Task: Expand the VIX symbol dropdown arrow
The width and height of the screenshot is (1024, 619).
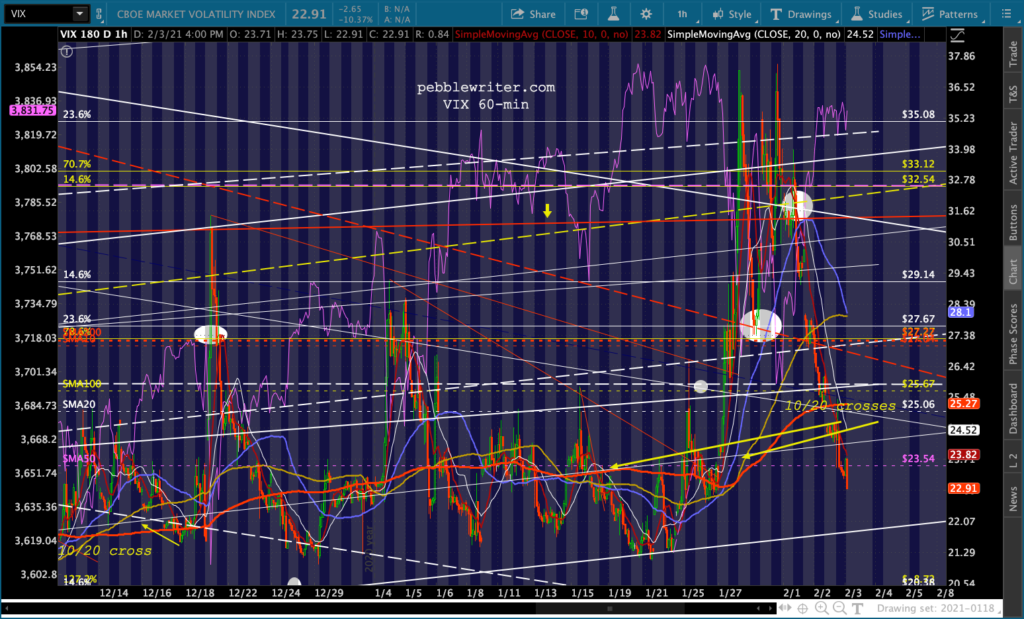Action: pyautogui.click(x=80, y=13)
